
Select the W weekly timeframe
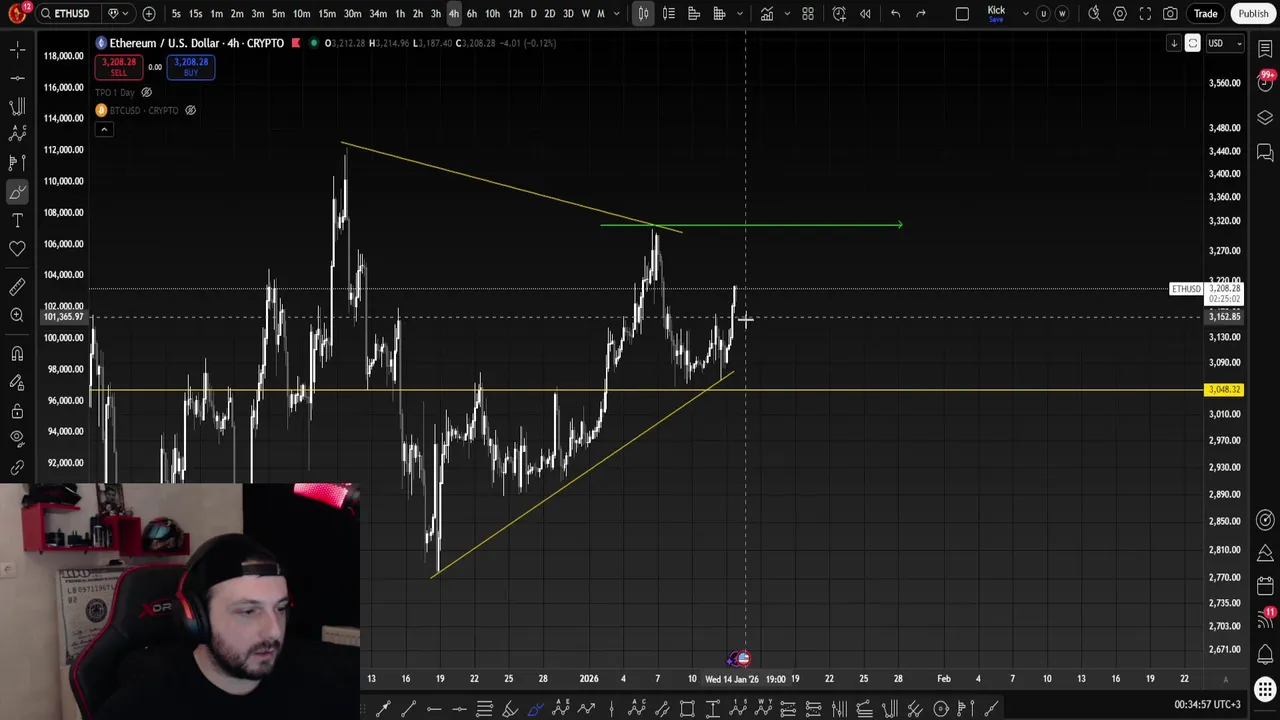(586, 13)
